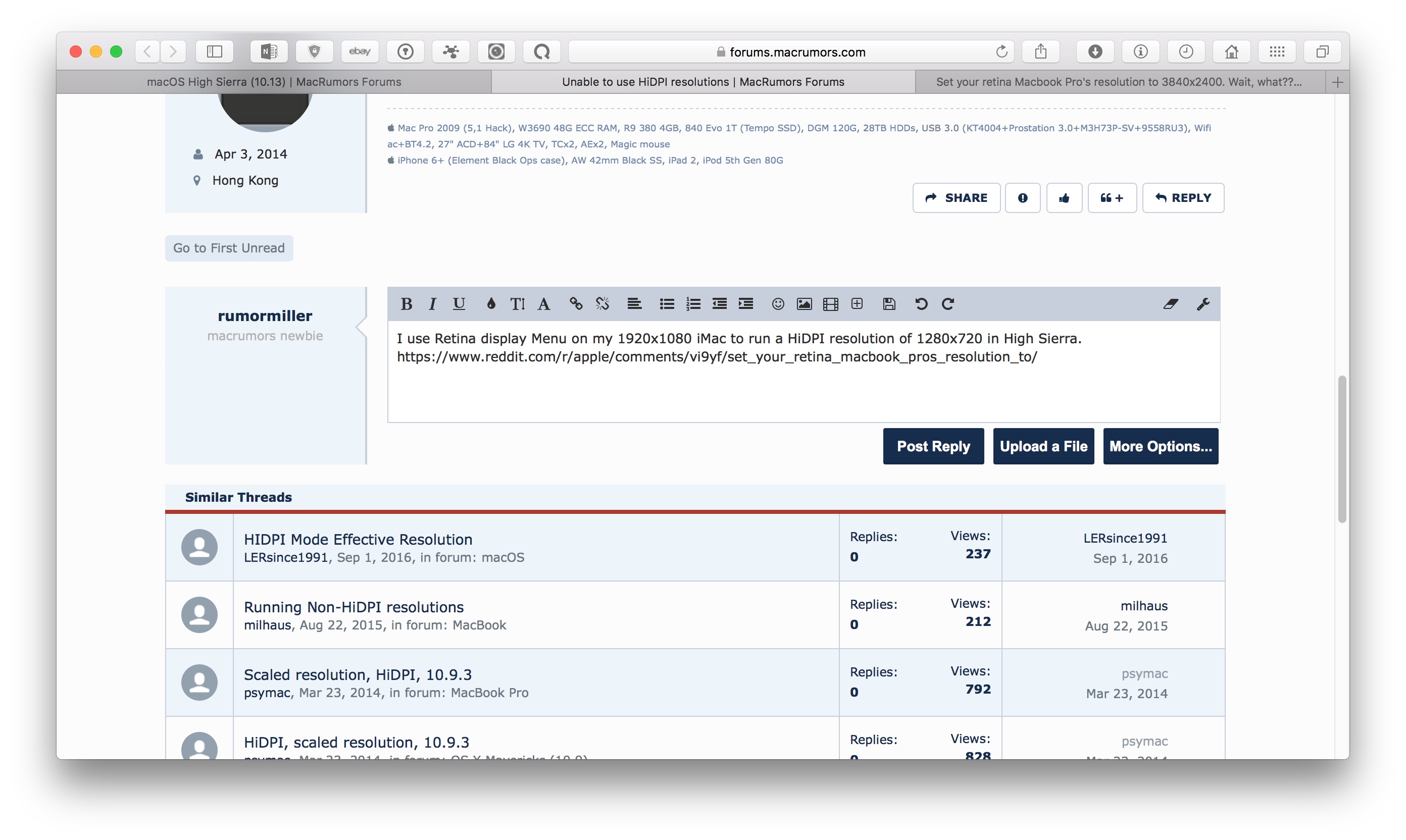Show Safari downloads
Image resolution: width=1406 pixels, height=840 pixels.
(x=1095, y=51)
